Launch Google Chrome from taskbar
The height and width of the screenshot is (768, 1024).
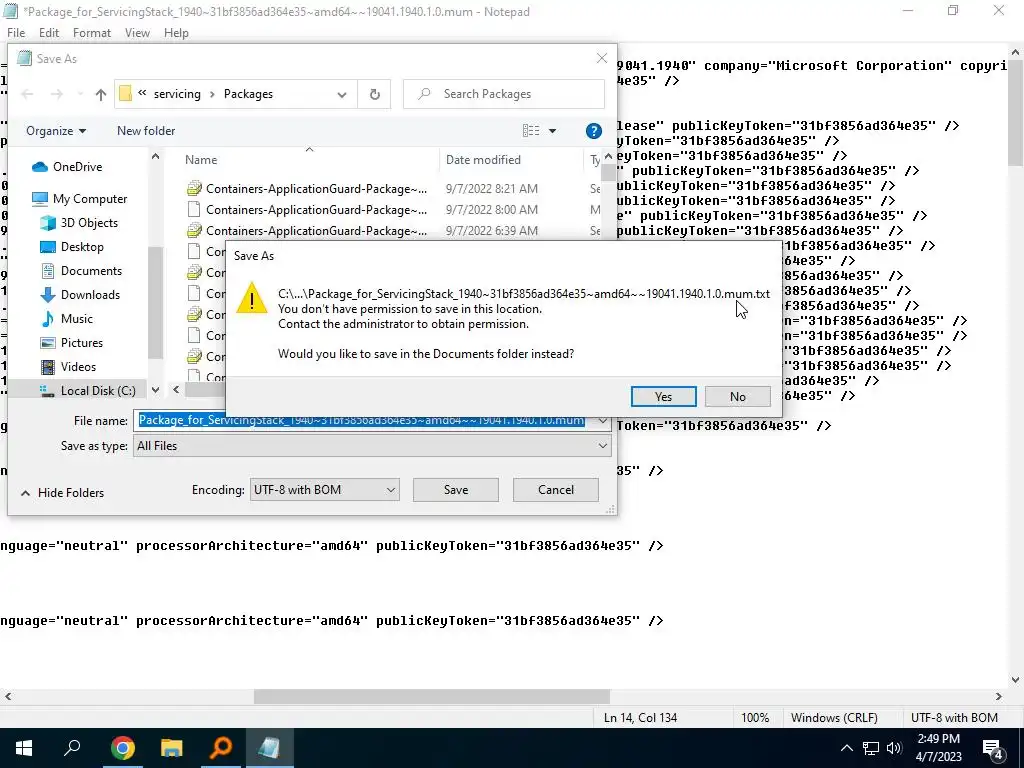point(122,748)
